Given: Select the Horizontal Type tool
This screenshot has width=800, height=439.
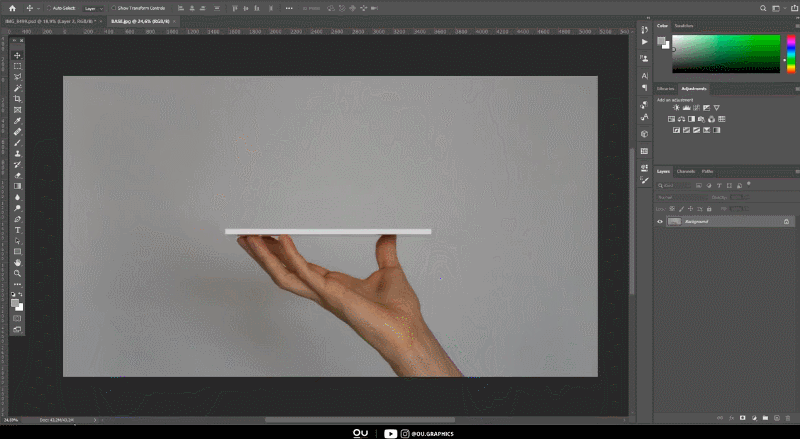Looking at the screenshot, I should (17, 229).
